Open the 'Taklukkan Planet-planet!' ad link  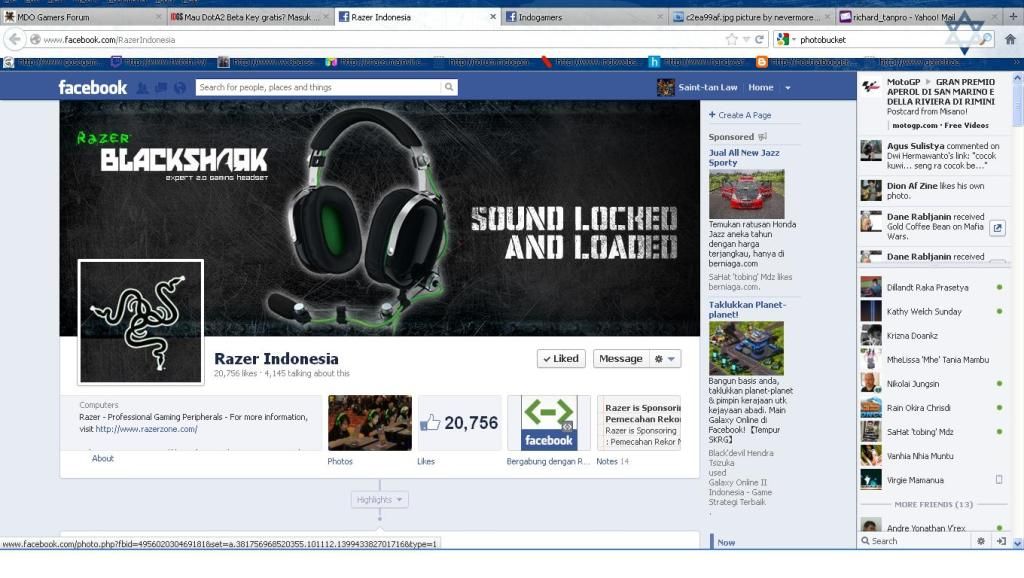(747, 310)
